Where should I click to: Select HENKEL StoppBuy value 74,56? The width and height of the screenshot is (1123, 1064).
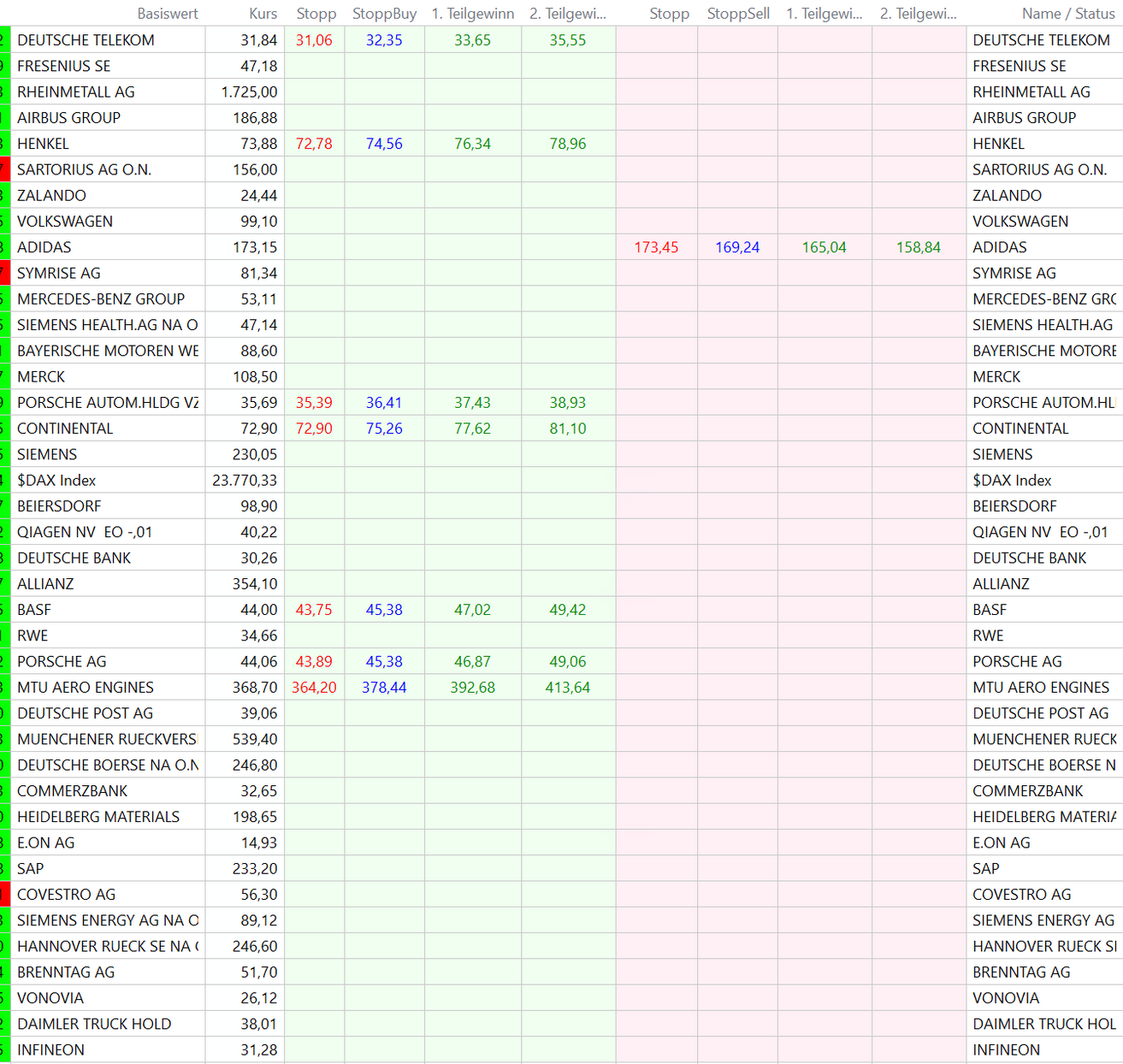(384, 144)
